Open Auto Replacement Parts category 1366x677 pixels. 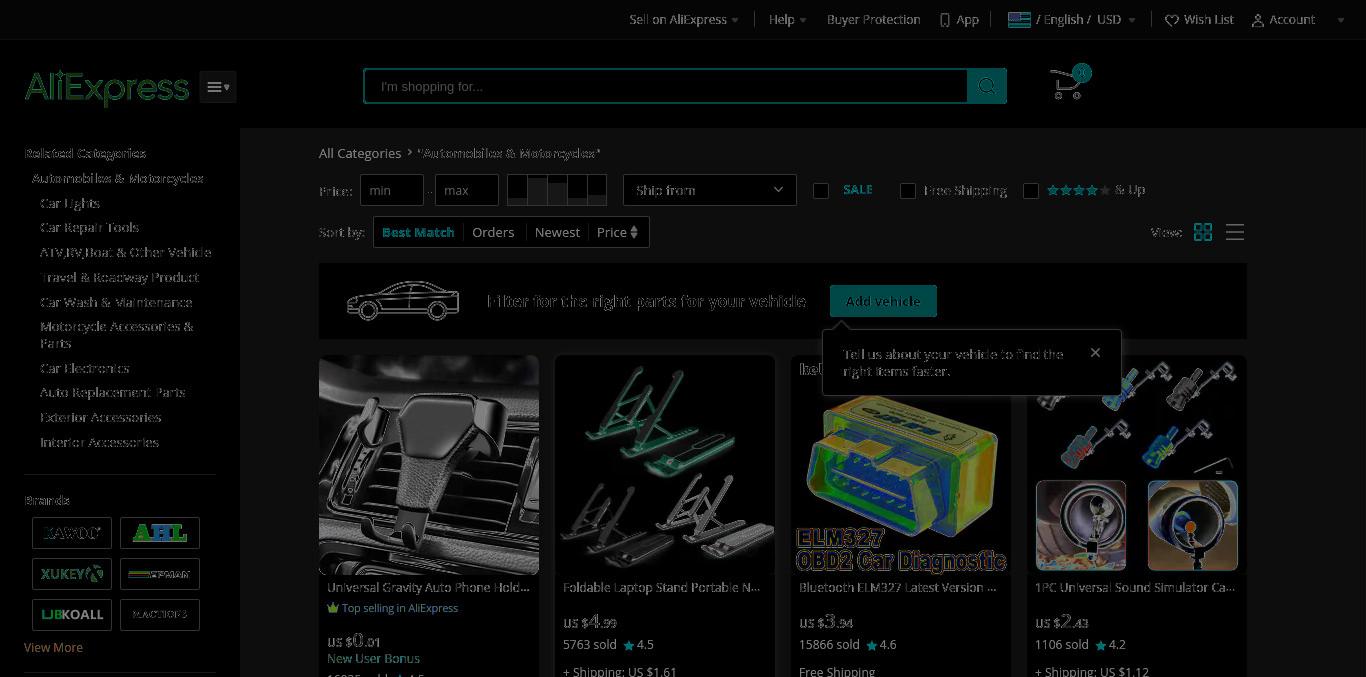click(x=112, y=392)
